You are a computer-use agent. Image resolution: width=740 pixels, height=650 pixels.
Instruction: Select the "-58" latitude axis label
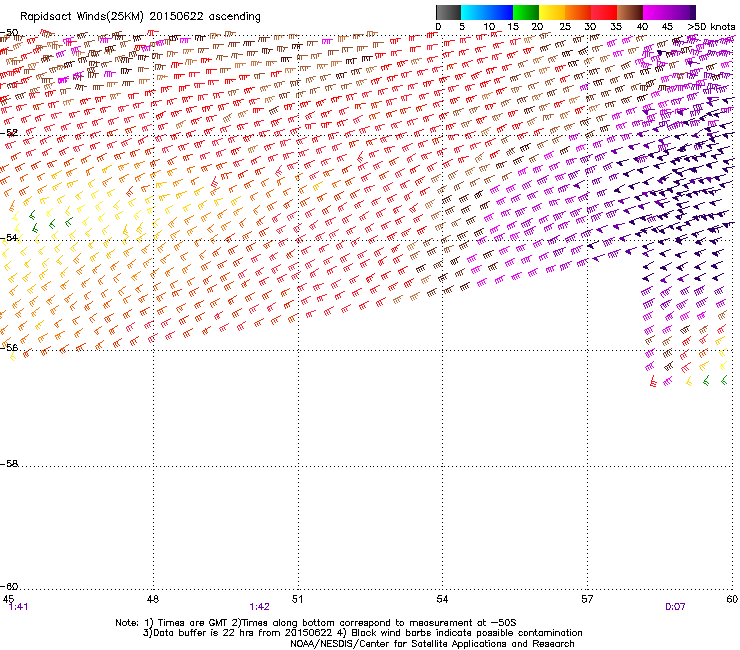(9, 464)
